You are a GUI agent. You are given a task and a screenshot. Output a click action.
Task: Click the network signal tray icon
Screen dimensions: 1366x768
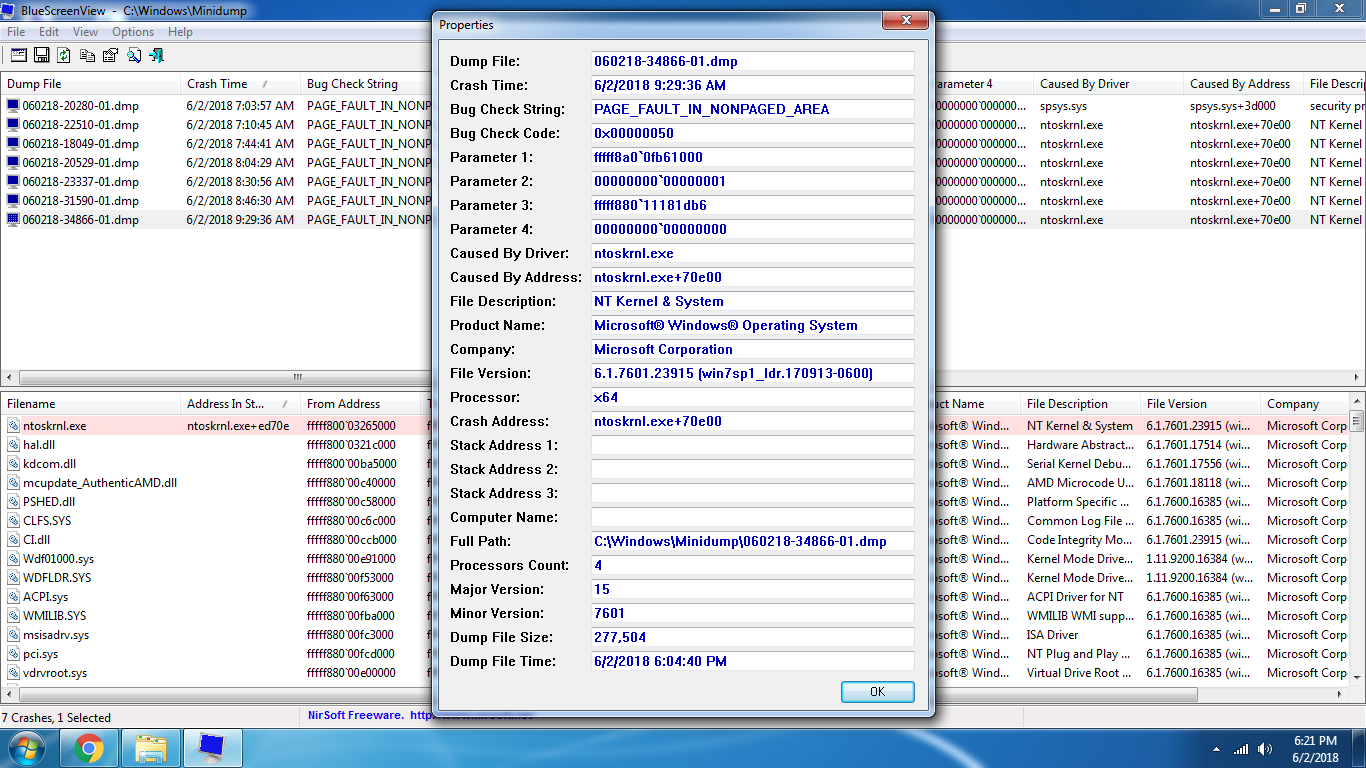point(1241,748)
